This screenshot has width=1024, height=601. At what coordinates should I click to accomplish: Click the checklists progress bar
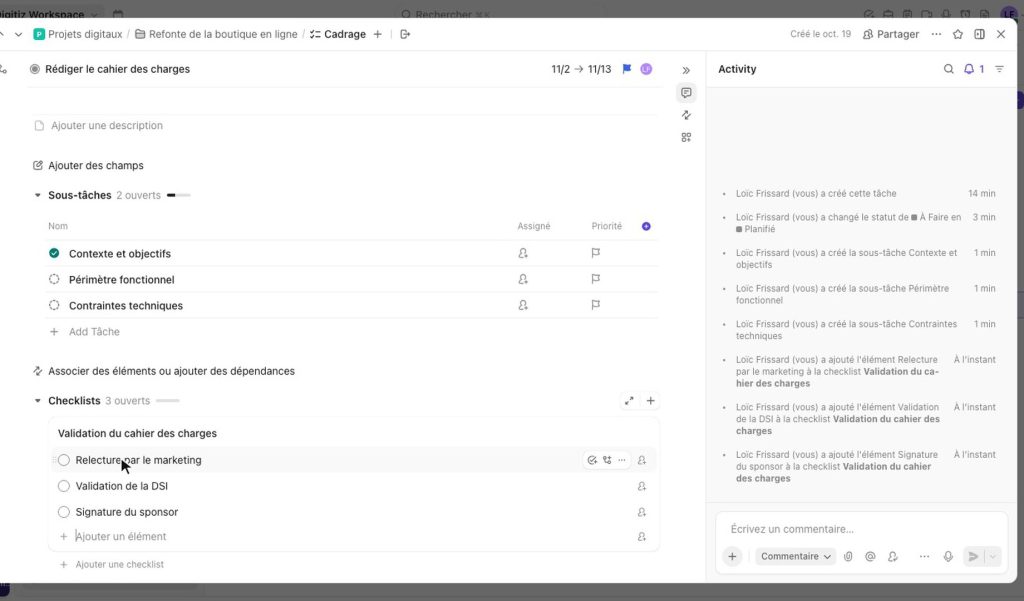tap(167, 400)
